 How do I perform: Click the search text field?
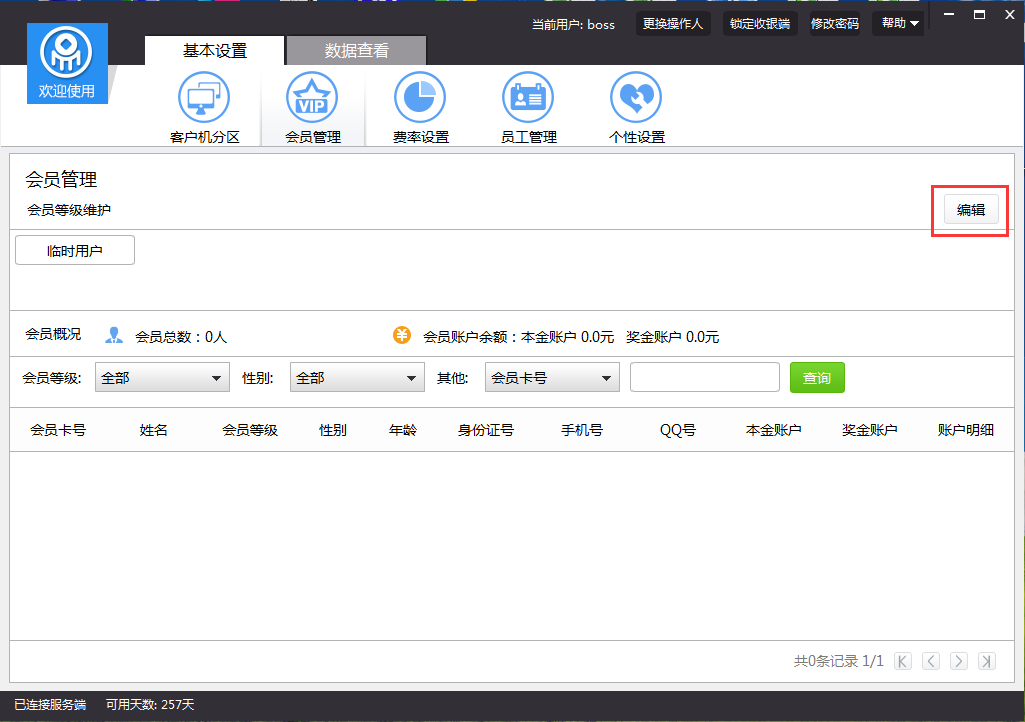704,378
